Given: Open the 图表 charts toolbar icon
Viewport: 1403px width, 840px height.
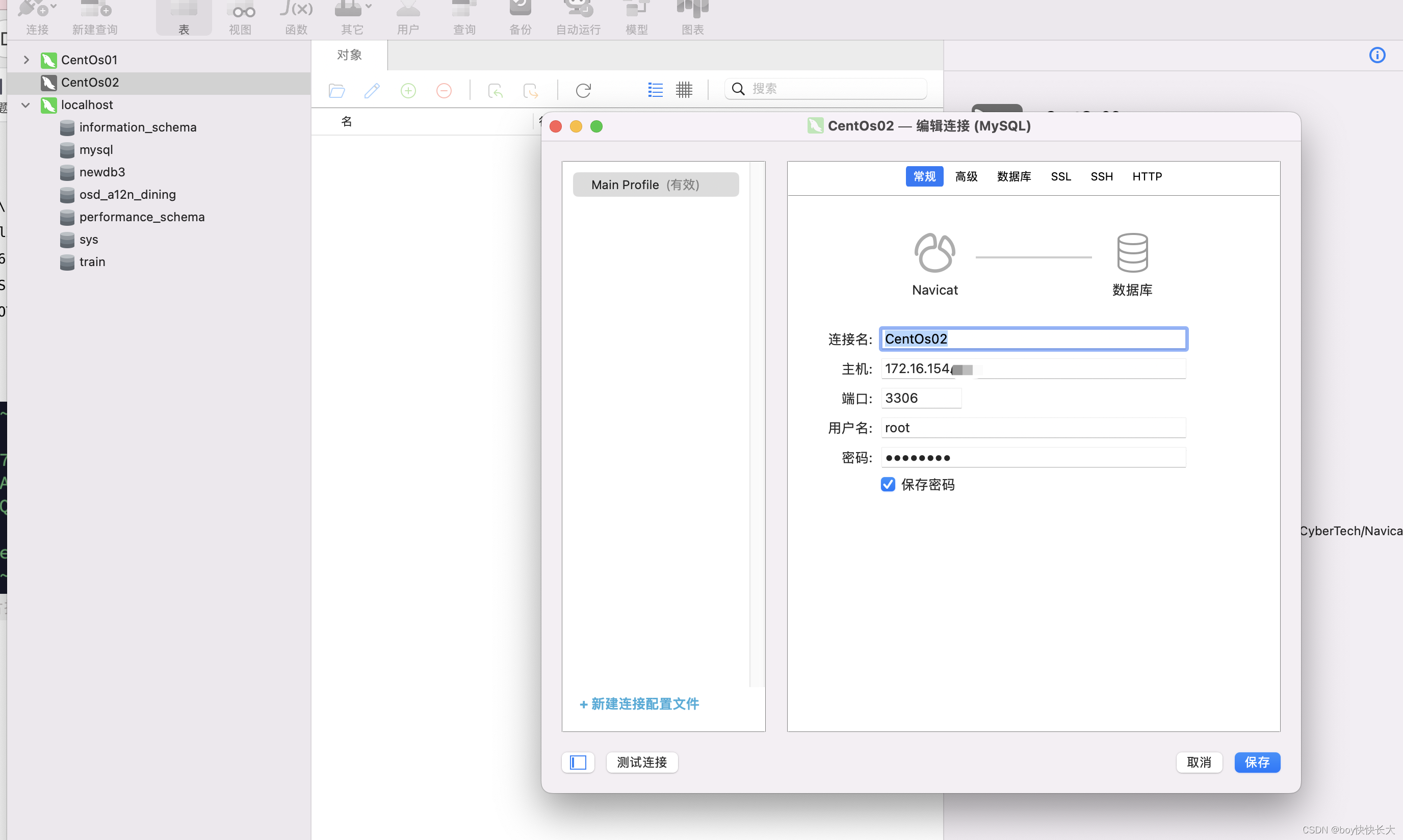Looking at the screenshot, I should coord(692,17).
